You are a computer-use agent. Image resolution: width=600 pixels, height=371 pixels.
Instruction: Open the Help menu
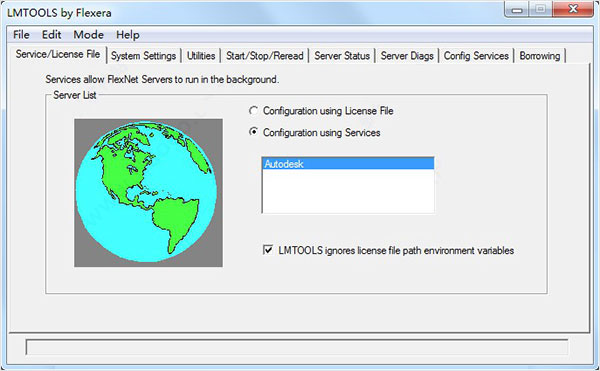point(128,35)
